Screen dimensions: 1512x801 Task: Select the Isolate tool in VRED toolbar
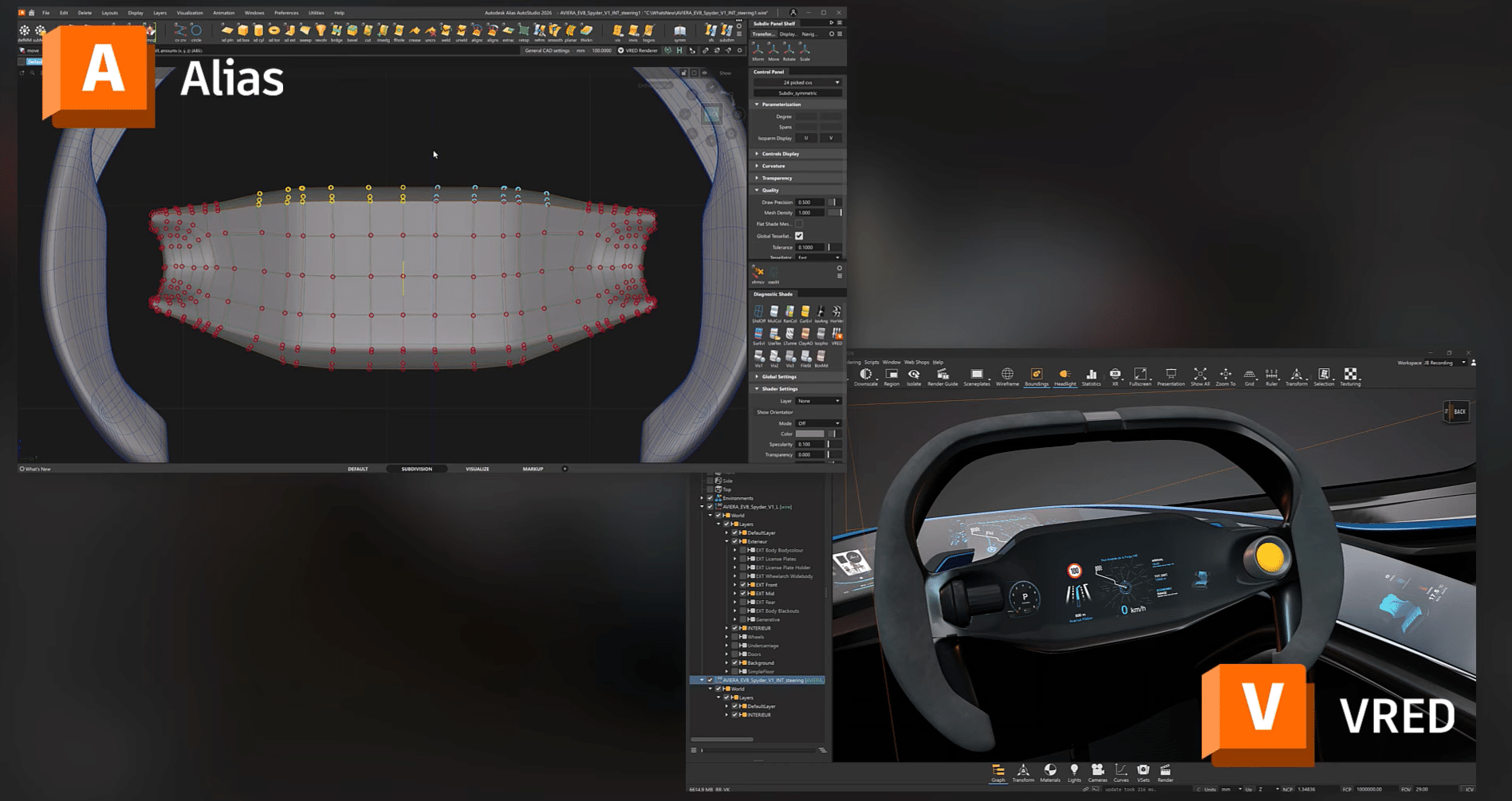coord(914,375)
